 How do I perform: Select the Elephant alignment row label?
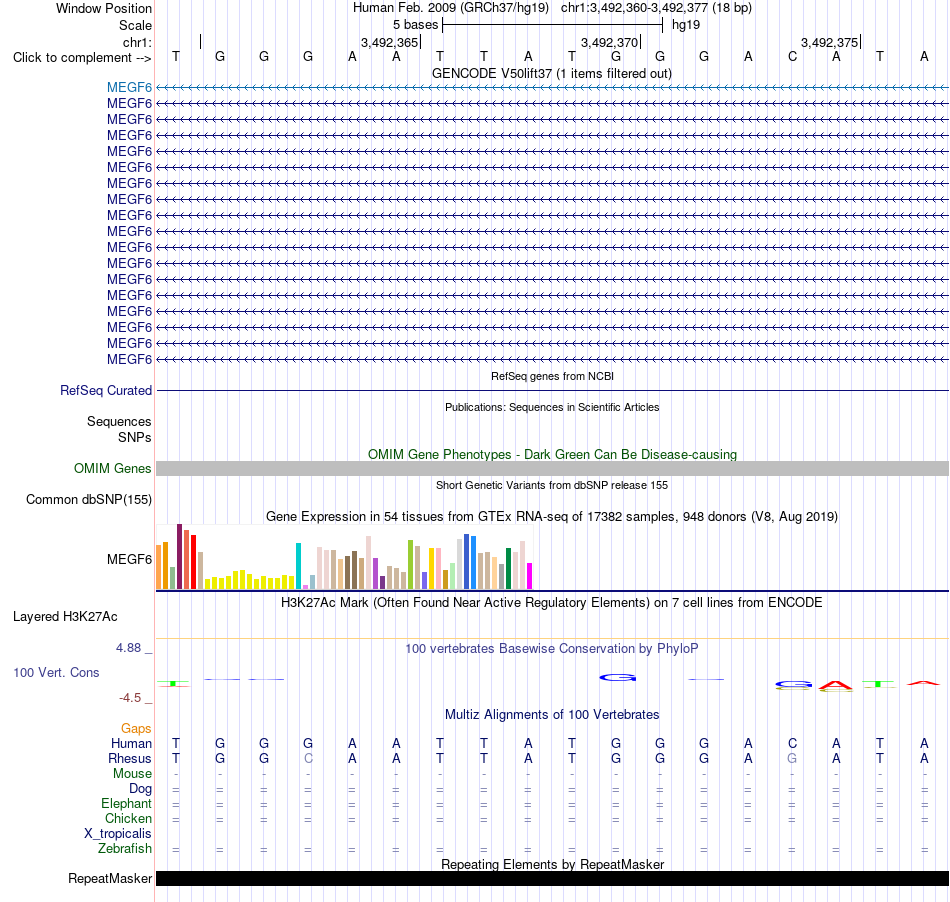tap(126, 803)
